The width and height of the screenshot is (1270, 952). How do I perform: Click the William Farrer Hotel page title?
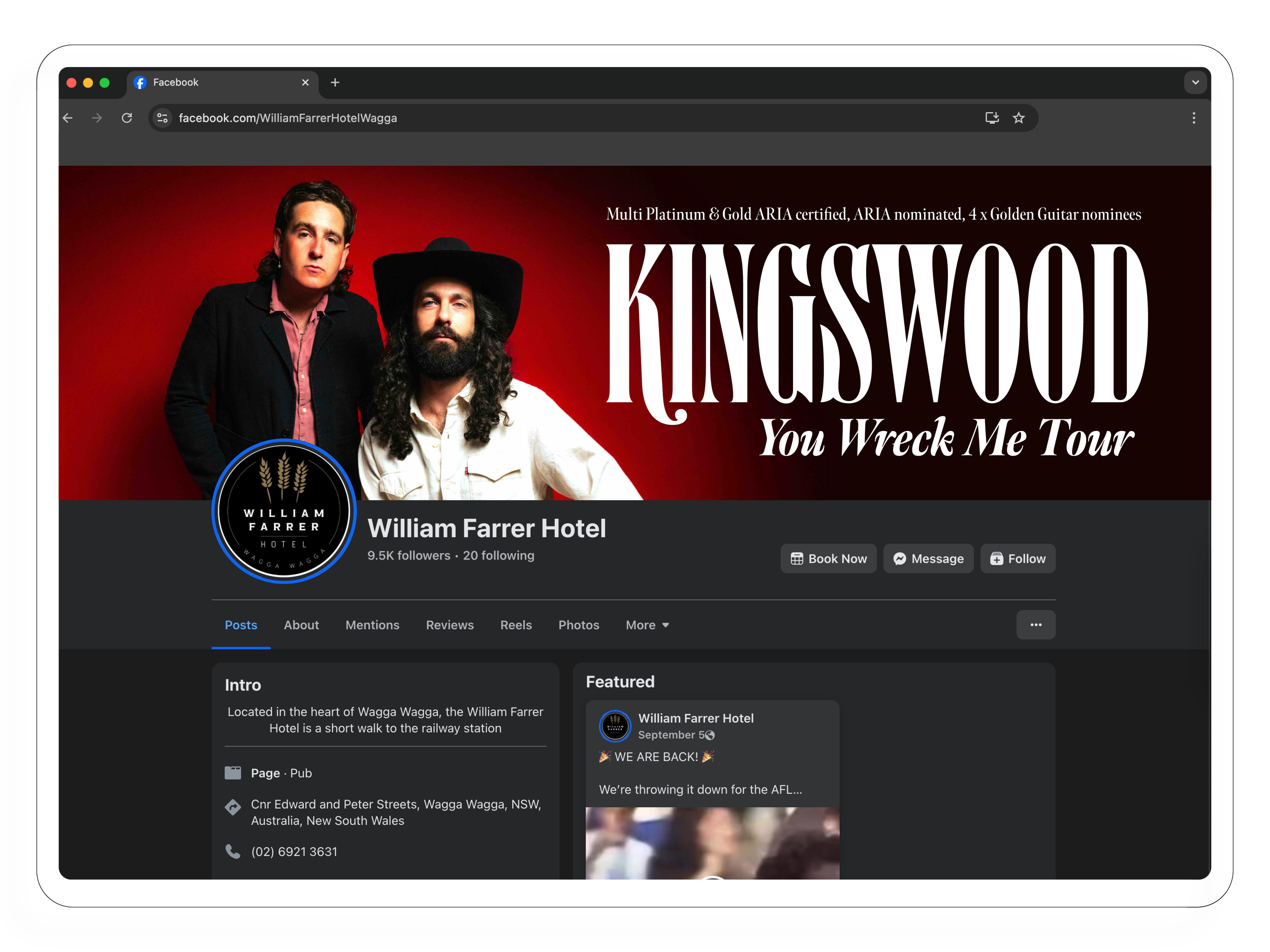point(487,529)
